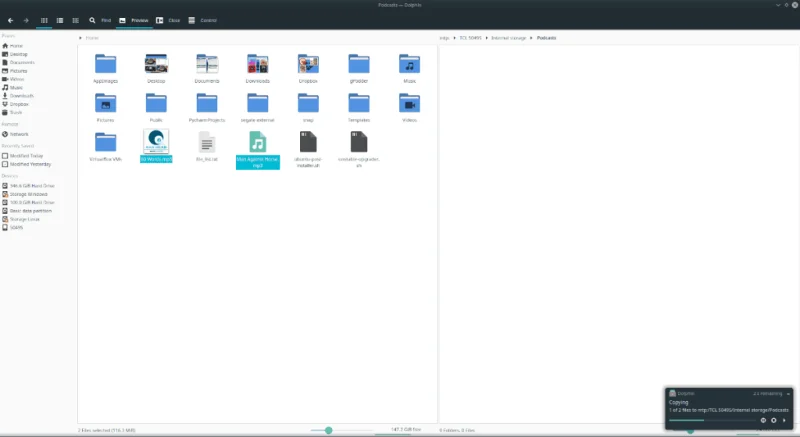Click mtp: root in right pane breadcrumb
This screenshot has height=437, width=800.
click(x=444, y=38)
